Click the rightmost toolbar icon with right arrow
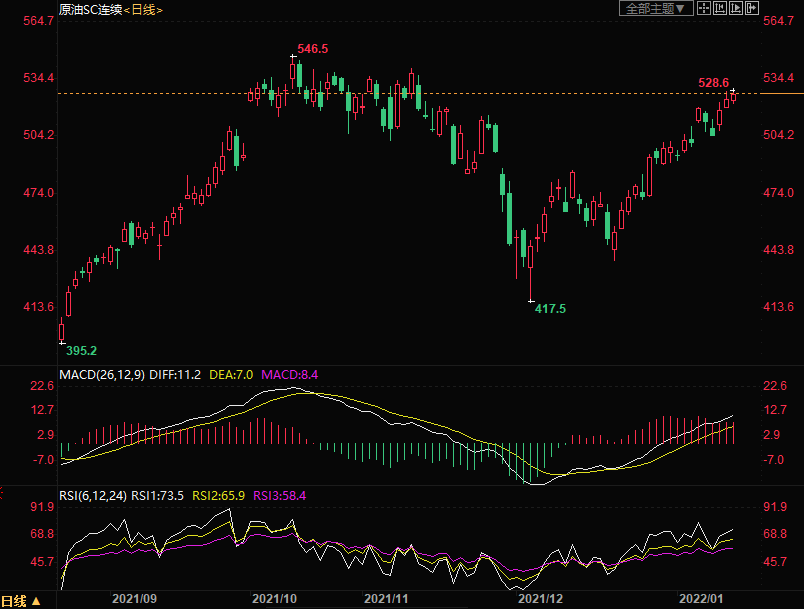Viewport: 804px width, 609px height. coord(751,9)
